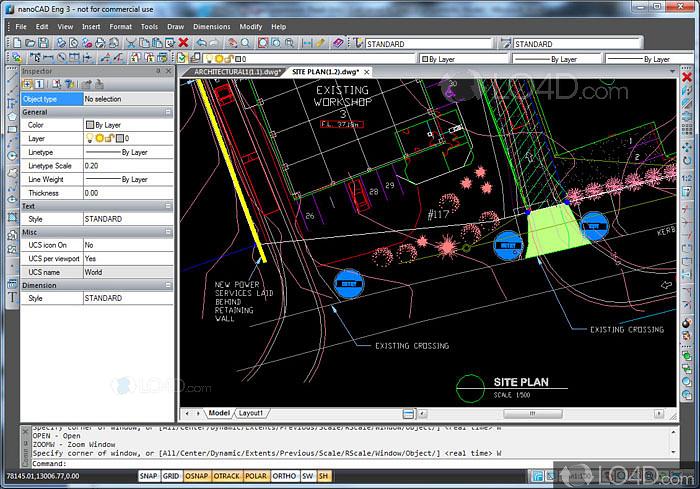Disable POLAR tracking in status bar

tap(256, 476)
